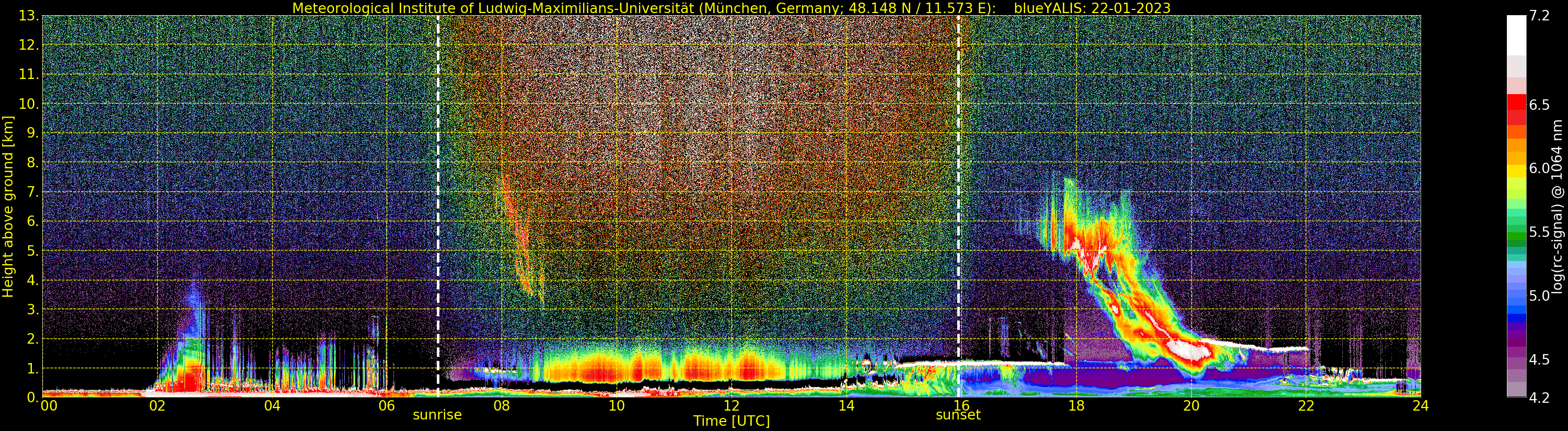This screenshot has width=1568, height=431.
Task: Click the '24' time axis tick label
Action: pos(1421,406)
